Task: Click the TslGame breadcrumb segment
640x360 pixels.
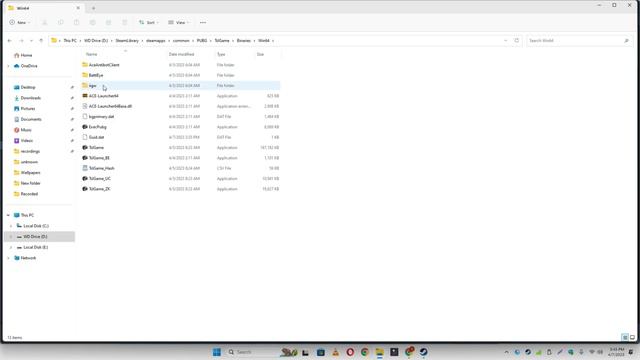Action: click(222, 40)
